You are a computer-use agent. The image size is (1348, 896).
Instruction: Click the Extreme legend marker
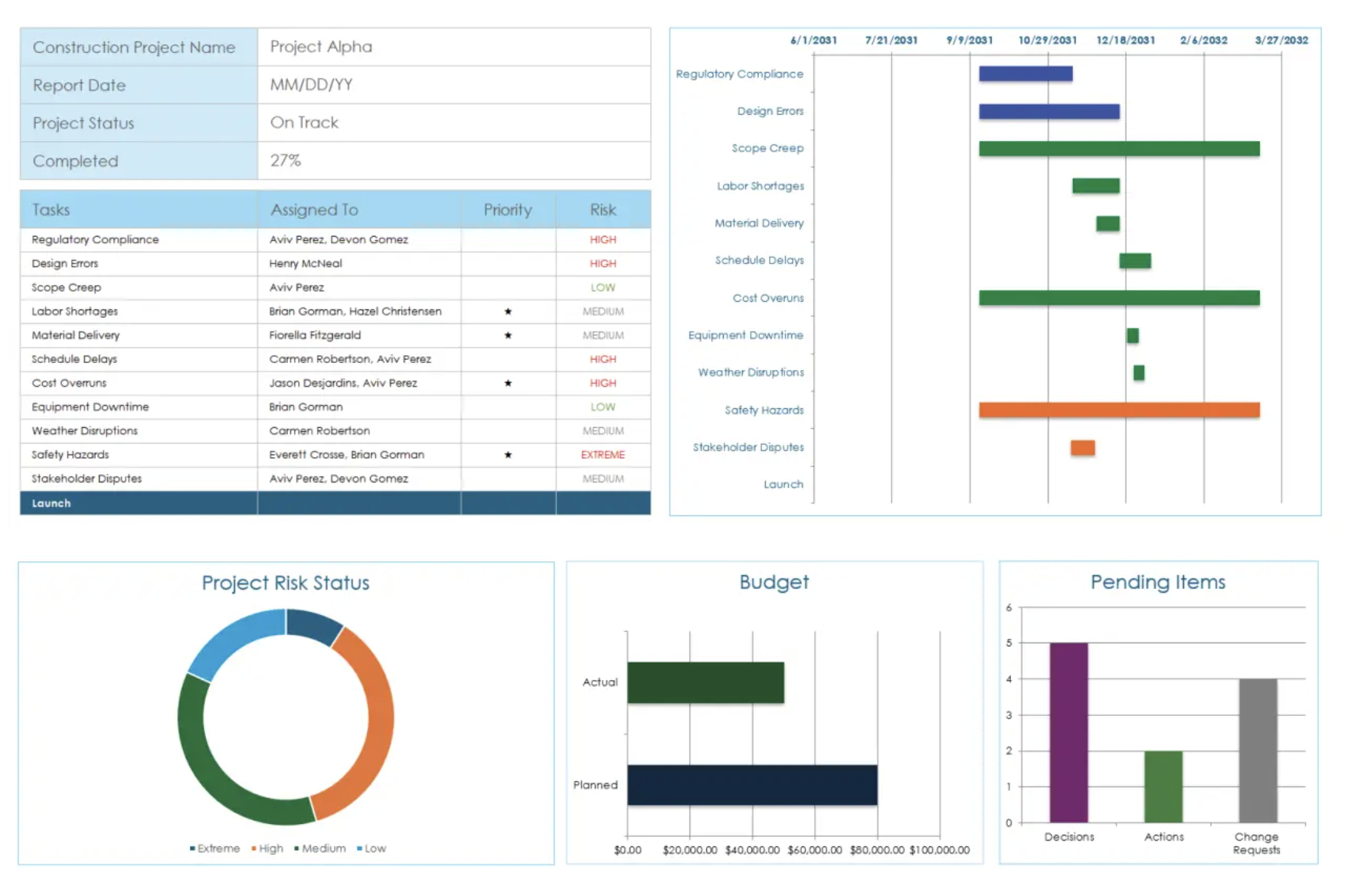coord(193,849)
